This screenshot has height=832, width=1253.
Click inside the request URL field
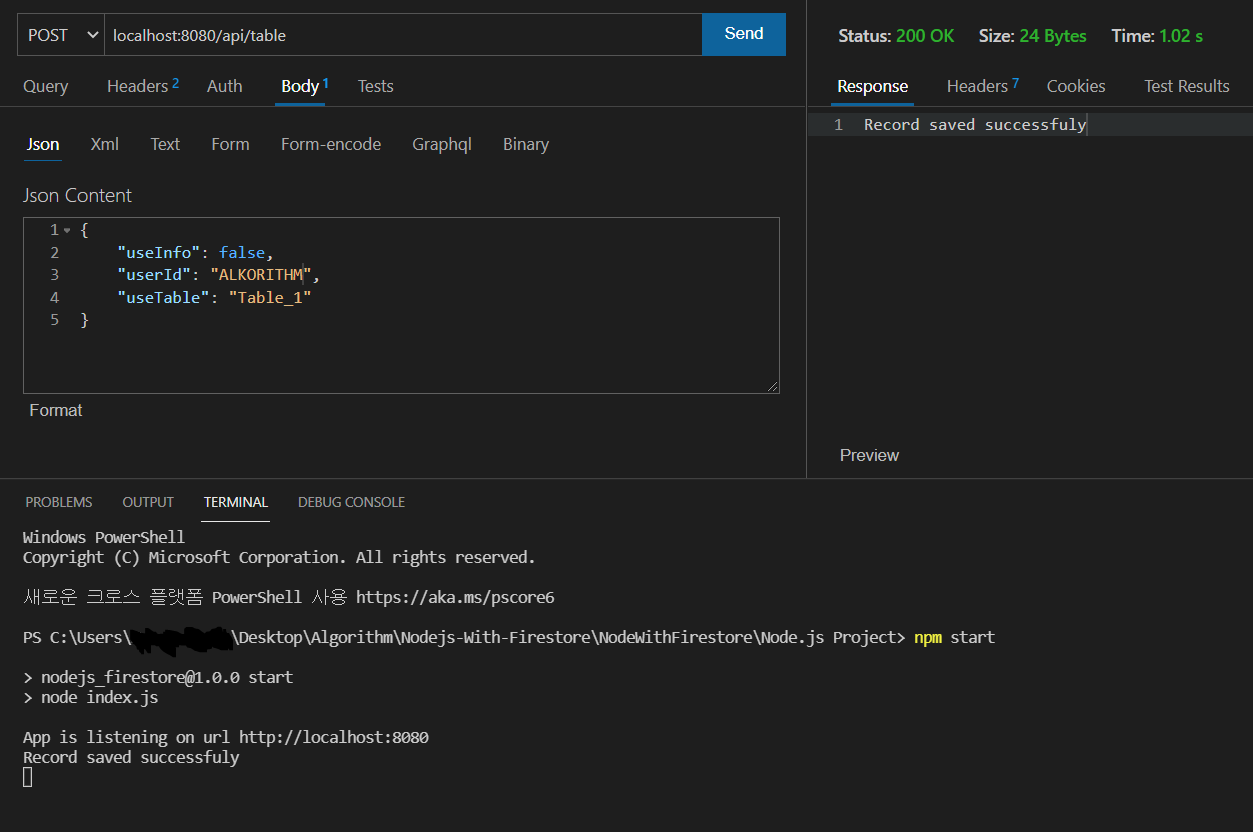click(400, 34)
